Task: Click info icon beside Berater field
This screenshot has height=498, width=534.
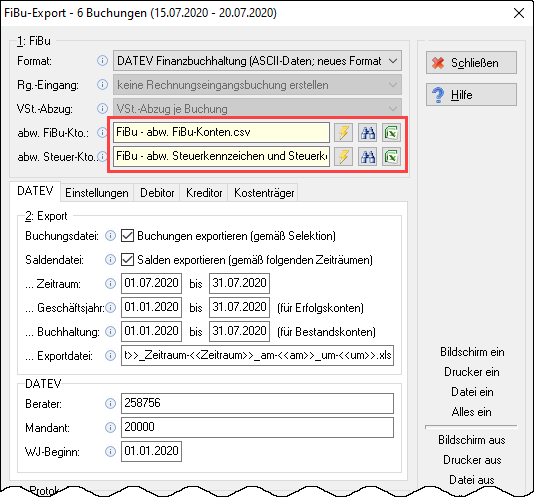Action: click(x=110, y=404)
